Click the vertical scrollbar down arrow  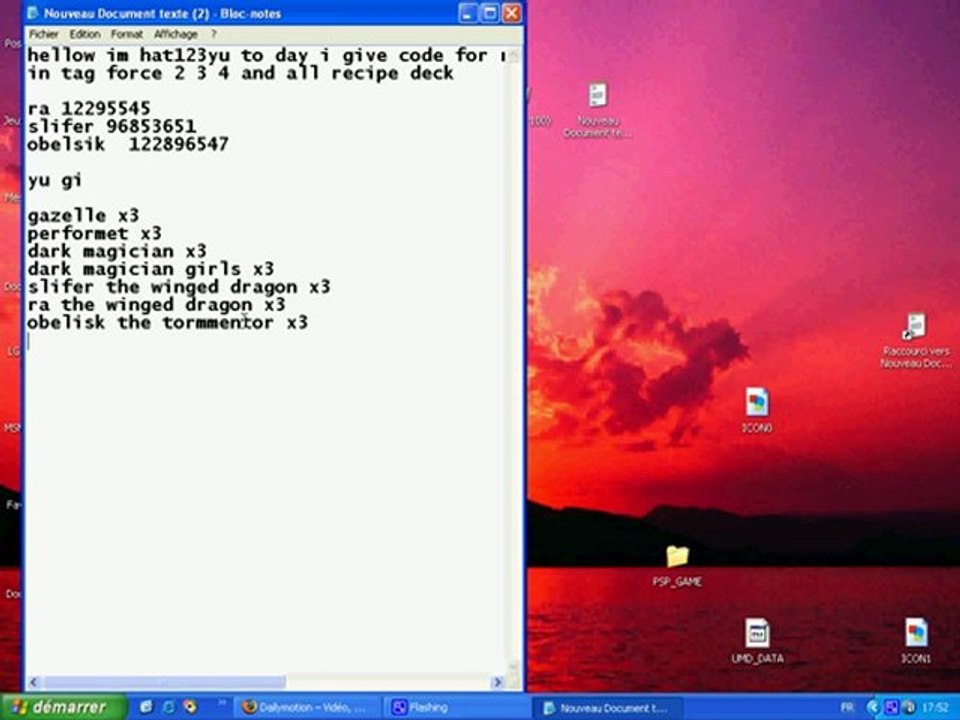(x=513, y=666)
